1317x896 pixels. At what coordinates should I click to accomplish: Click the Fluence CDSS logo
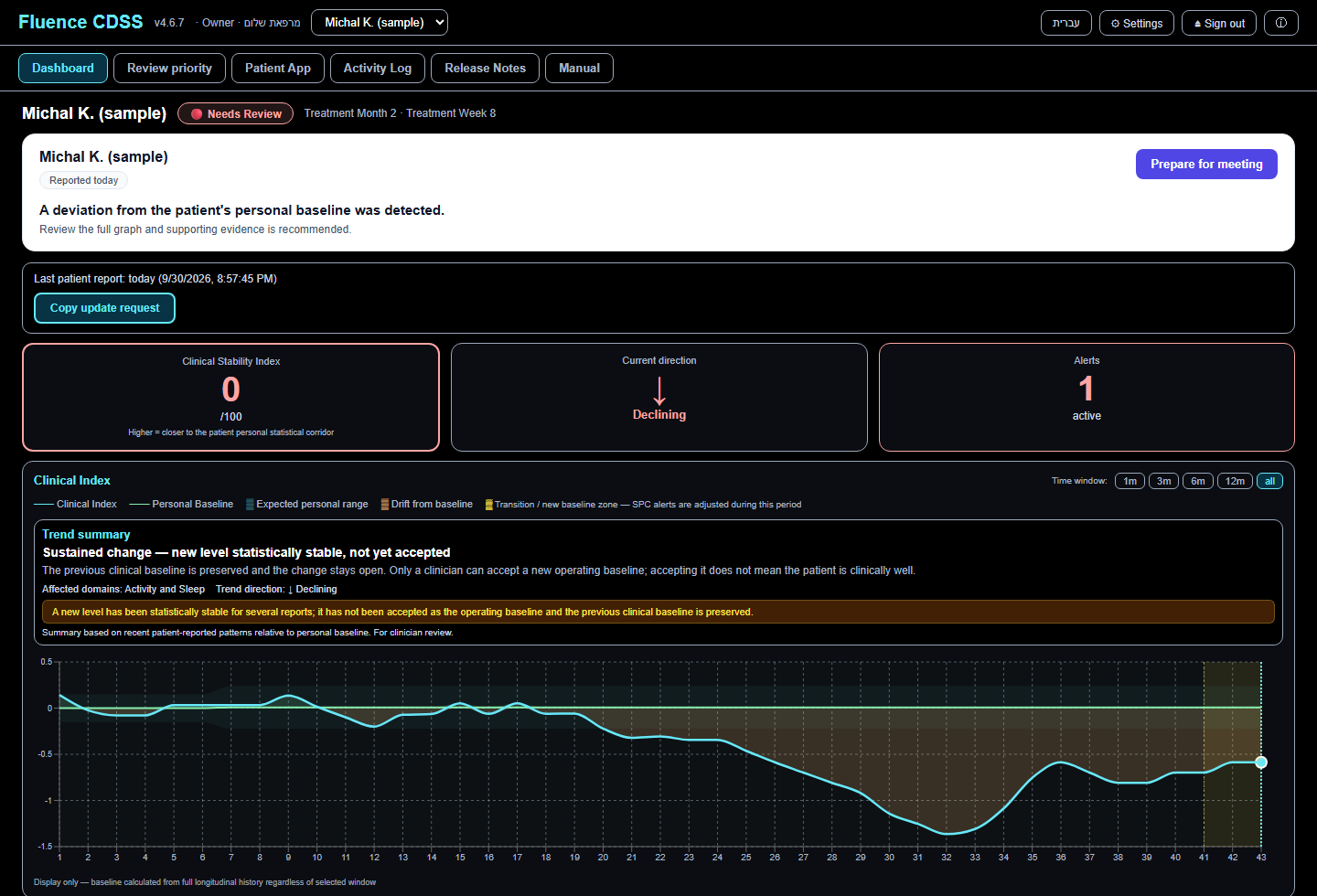click(80, 22)
